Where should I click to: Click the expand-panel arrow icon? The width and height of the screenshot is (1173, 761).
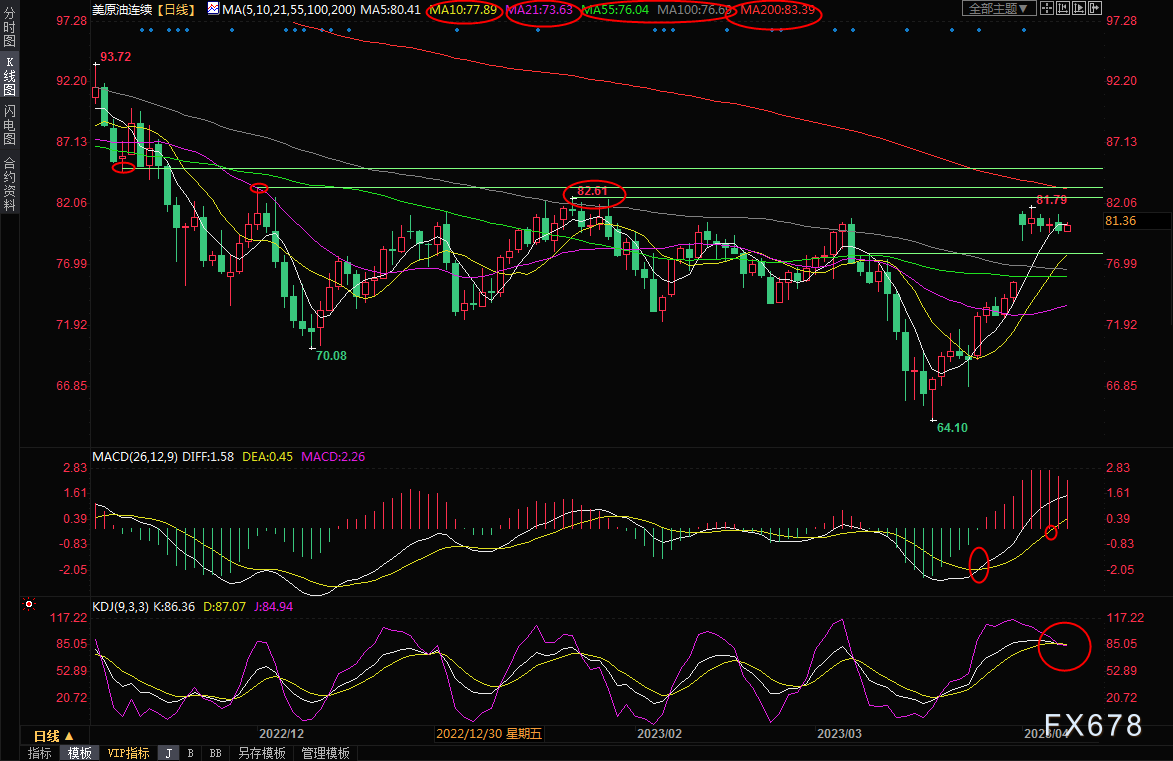[x=1094, y=8]
